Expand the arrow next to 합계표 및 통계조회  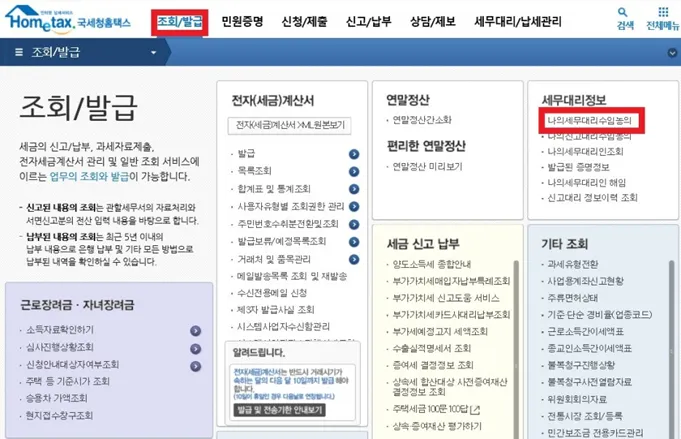354,189
